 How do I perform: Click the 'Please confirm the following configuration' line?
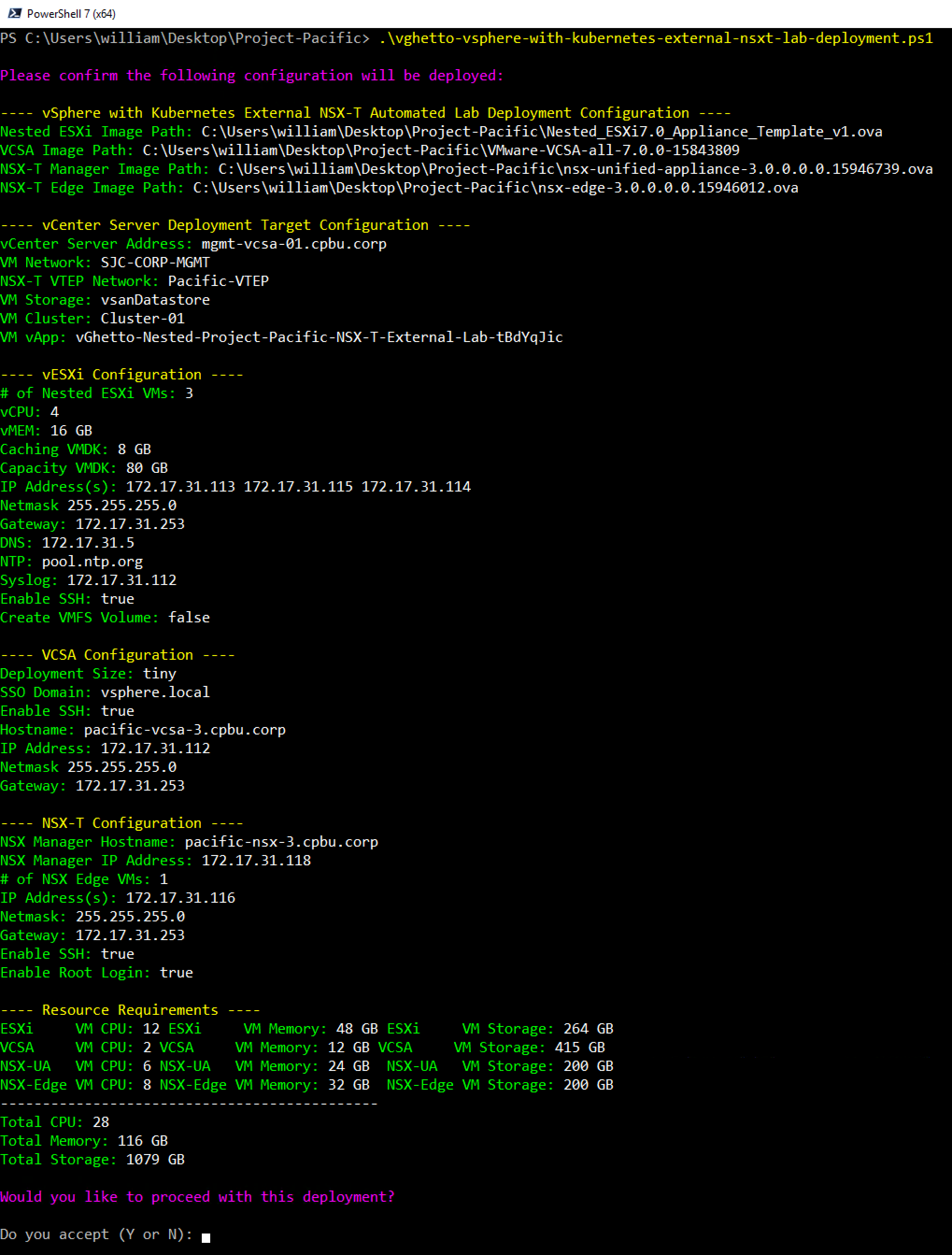[251, 76]
